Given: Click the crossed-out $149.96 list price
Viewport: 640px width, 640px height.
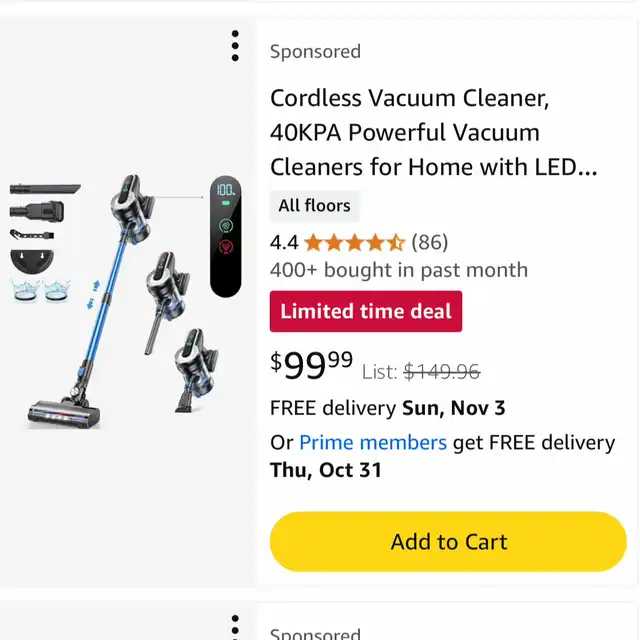Looking at the screenshot, I should click(441, 372).
